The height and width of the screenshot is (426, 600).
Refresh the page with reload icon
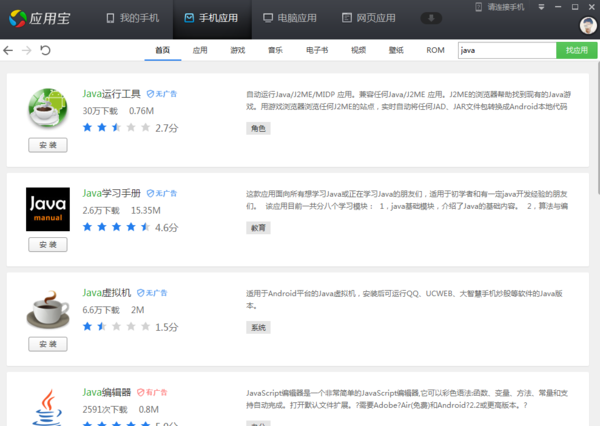[45, 50]
